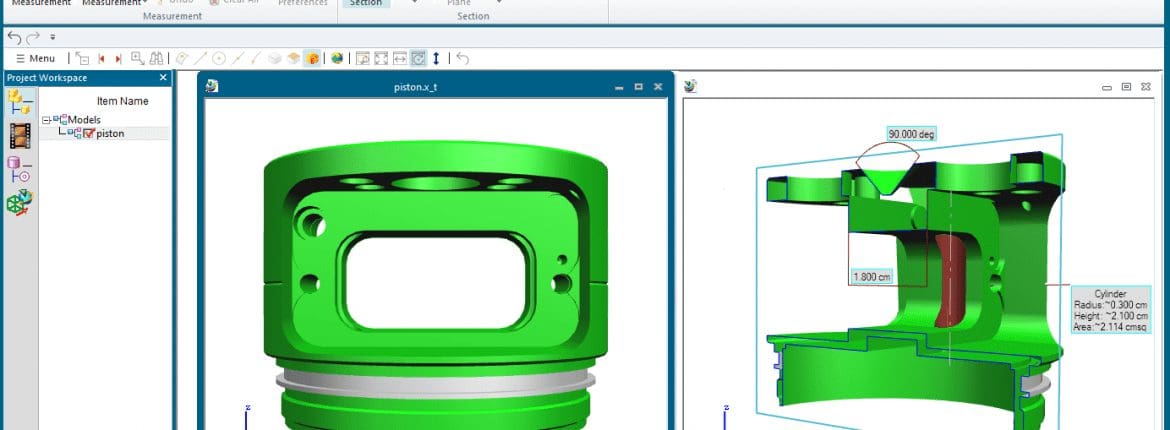Expand the collapse-tree icon in toolbar
Image resolution: width=1170 pixels, height=430 pixels.
(82, 59)
